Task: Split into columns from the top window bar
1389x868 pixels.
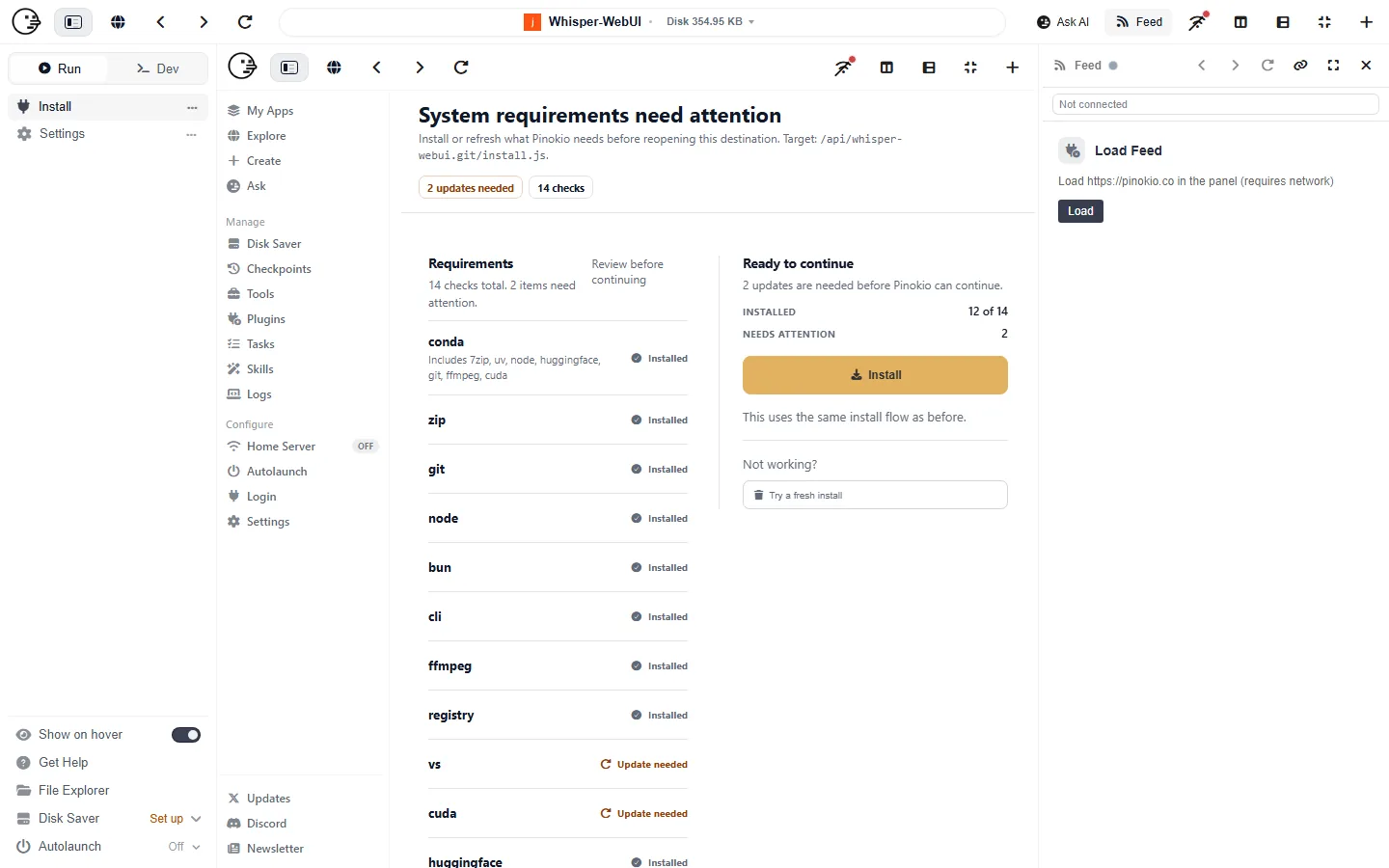Action: (1240, 21)
